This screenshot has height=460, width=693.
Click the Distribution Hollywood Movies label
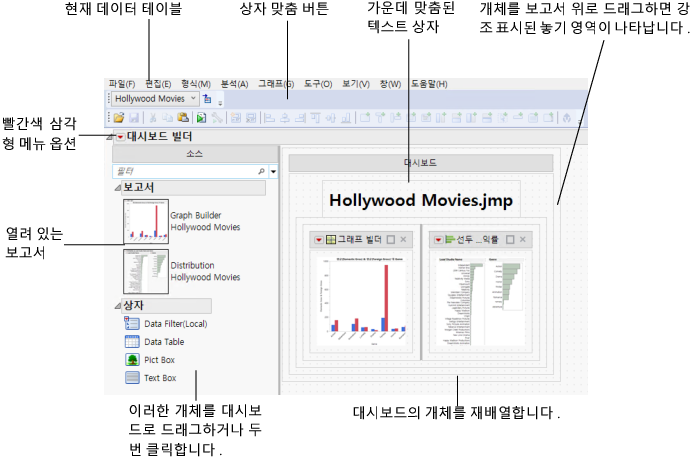205,271
